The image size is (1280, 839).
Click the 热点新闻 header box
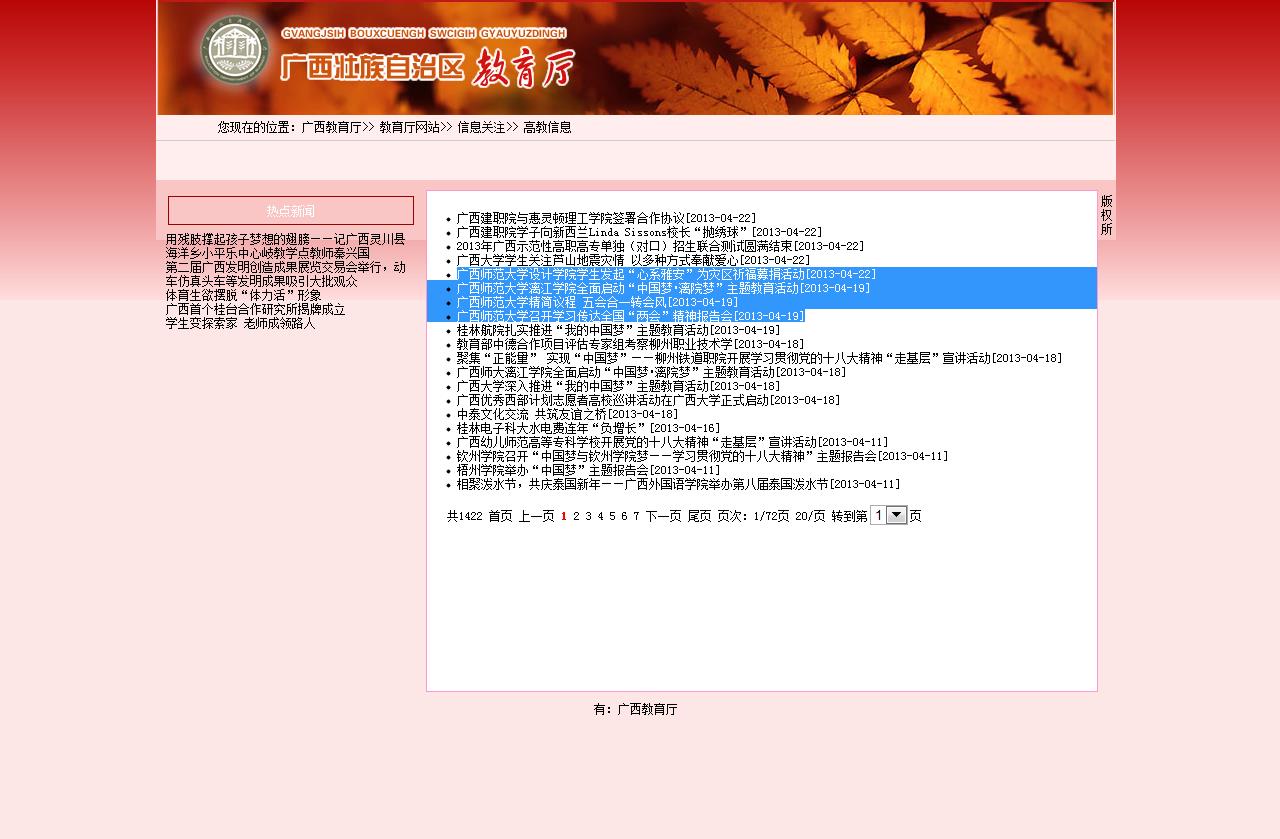[x=290, y=211]
